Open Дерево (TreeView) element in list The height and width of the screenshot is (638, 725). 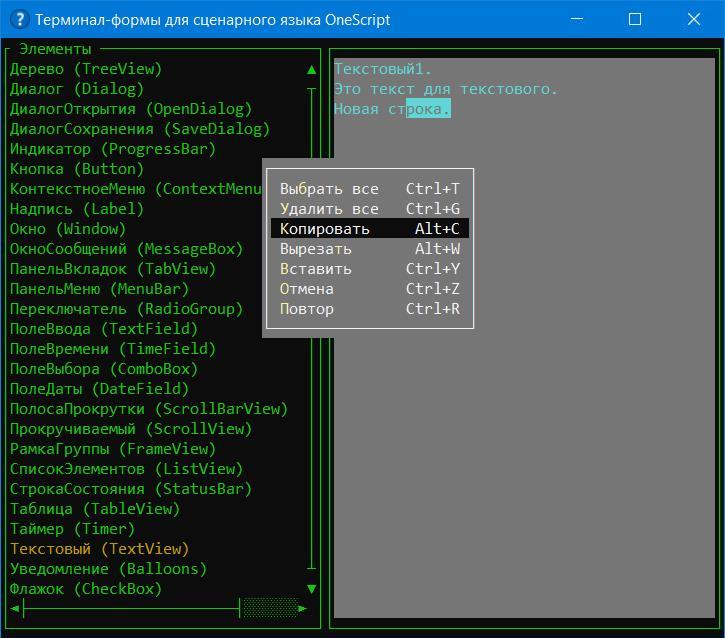click(x=86, y=69)
